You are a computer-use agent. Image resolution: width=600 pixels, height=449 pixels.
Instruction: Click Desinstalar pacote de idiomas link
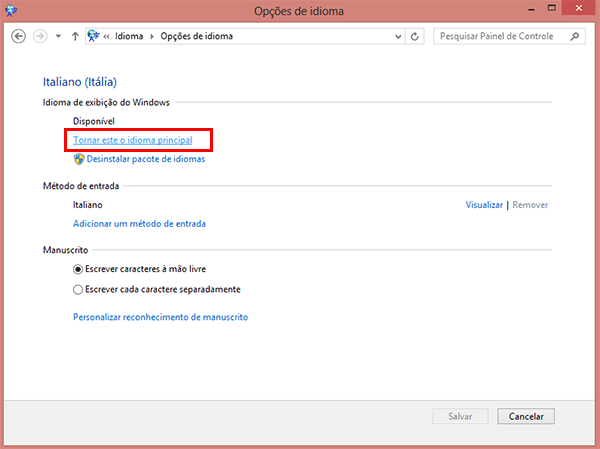coord(146,159)
